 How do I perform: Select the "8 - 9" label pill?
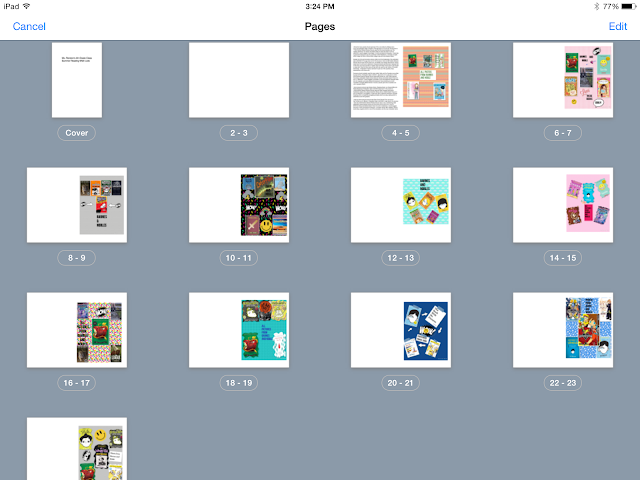coord(76,258)
